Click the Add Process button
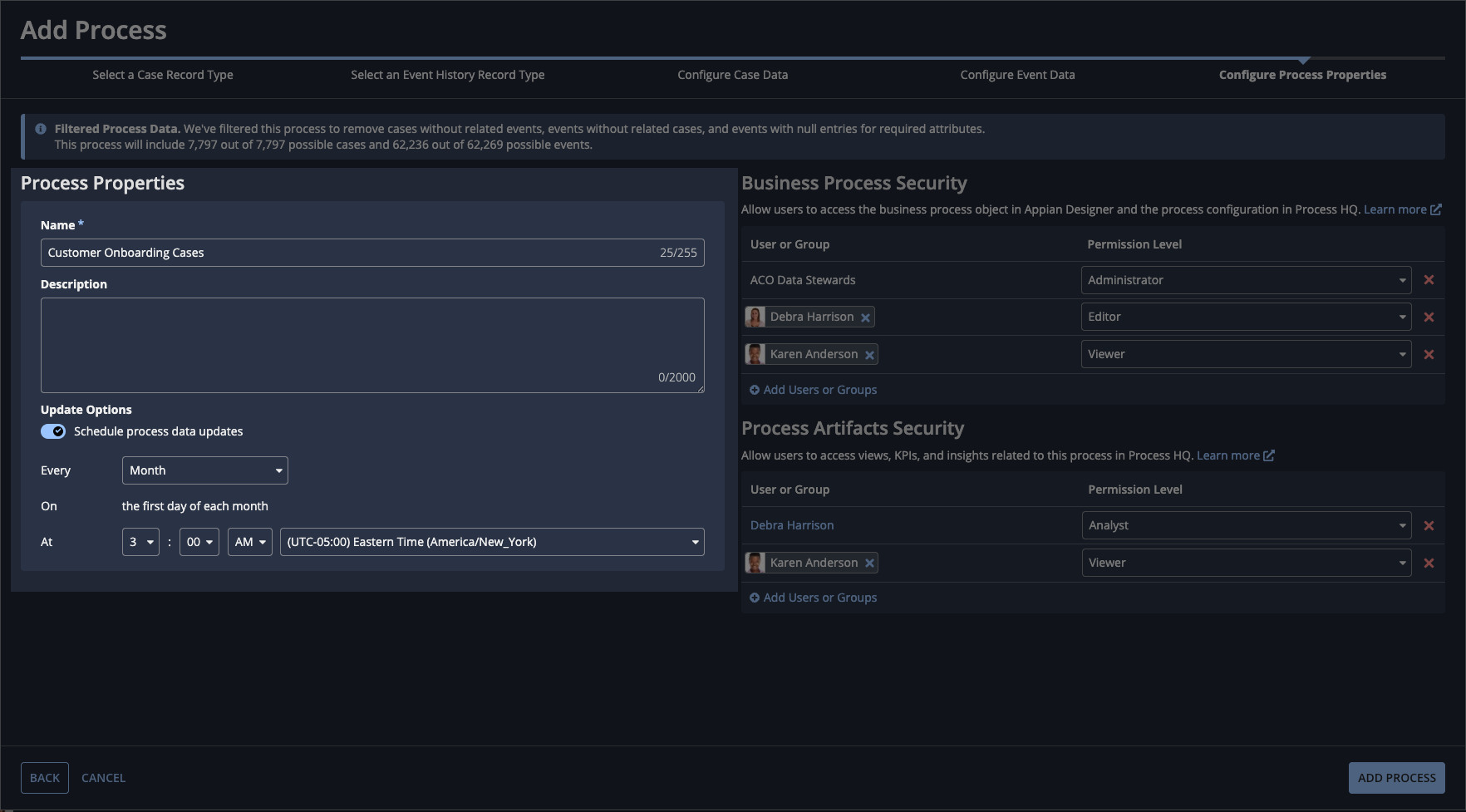The height and width of the screenshot is (812, 1466). coord(1397,778)
